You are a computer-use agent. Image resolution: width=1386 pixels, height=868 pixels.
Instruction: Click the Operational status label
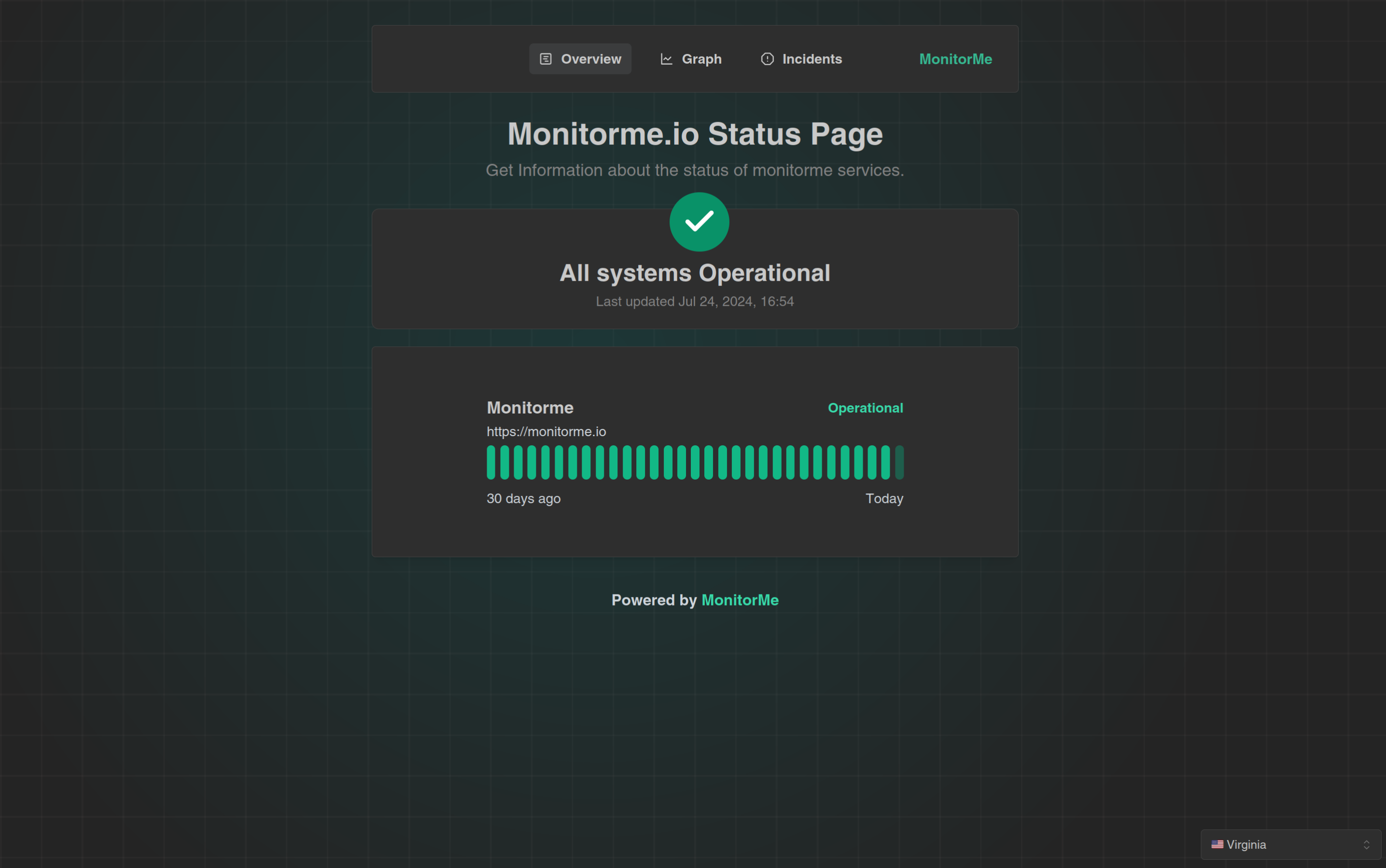pos(865,408)
